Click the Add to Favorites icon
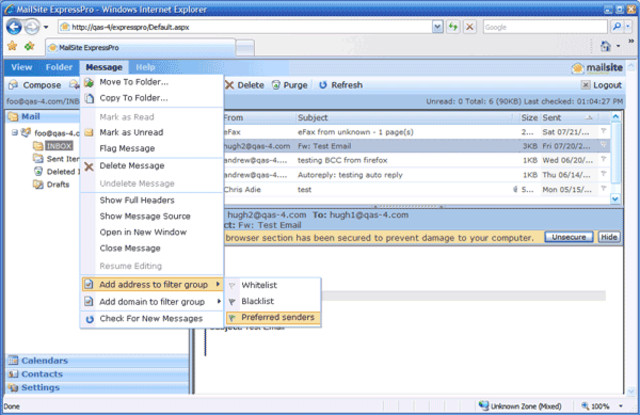The height and width of the screenshot is (415, 640). [29, 46]
